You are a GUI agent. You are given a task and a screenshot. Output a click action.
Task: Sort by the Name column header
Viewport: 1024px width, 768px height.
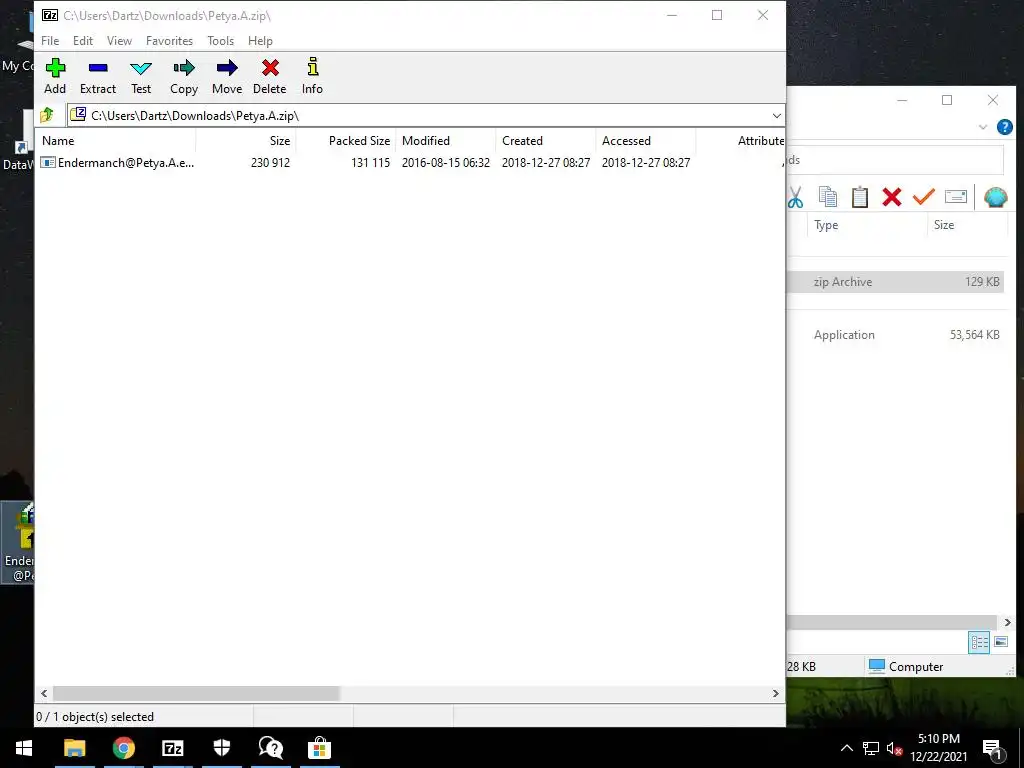point(116,141)
